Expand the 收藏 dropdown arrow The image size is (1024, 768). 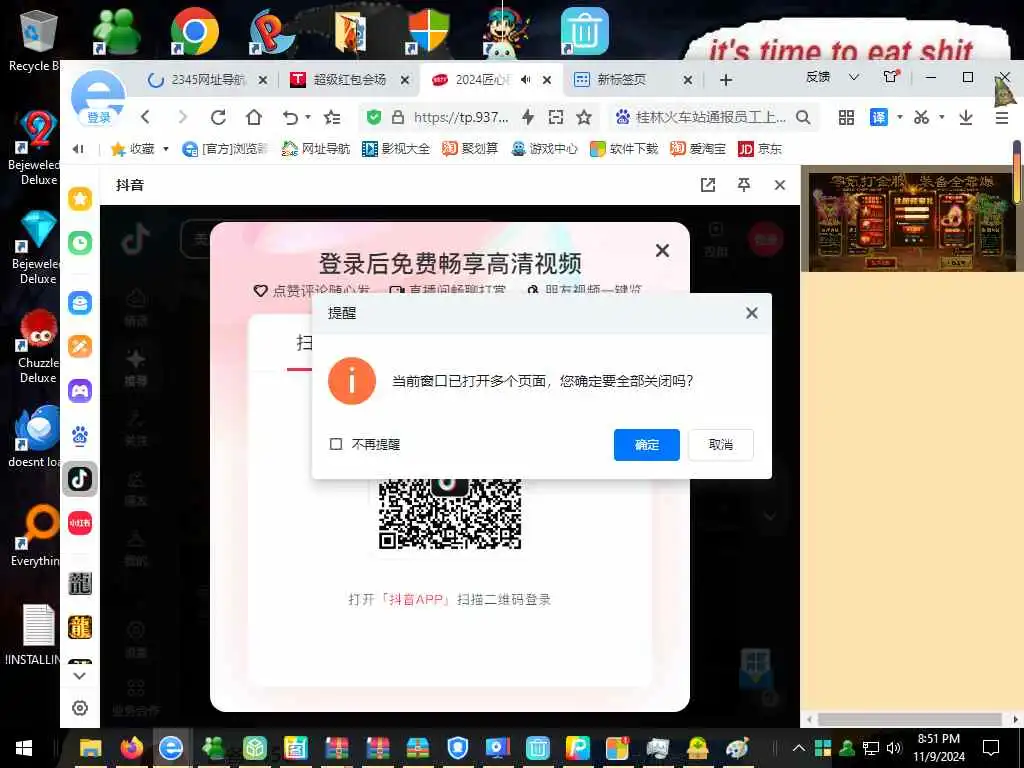166,149
